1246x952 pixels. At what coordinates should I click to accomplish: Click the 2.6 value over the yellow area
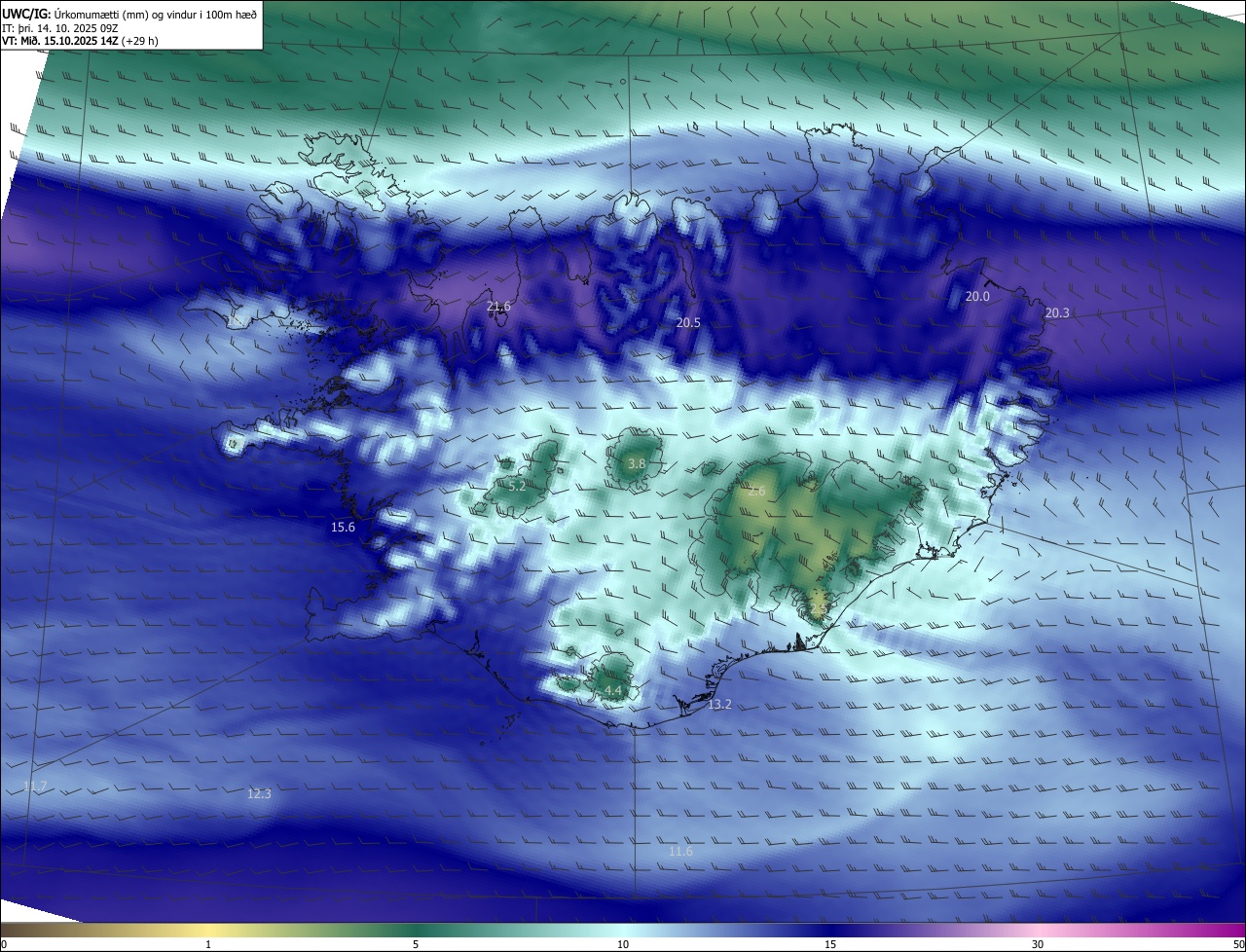click(755, 492)
